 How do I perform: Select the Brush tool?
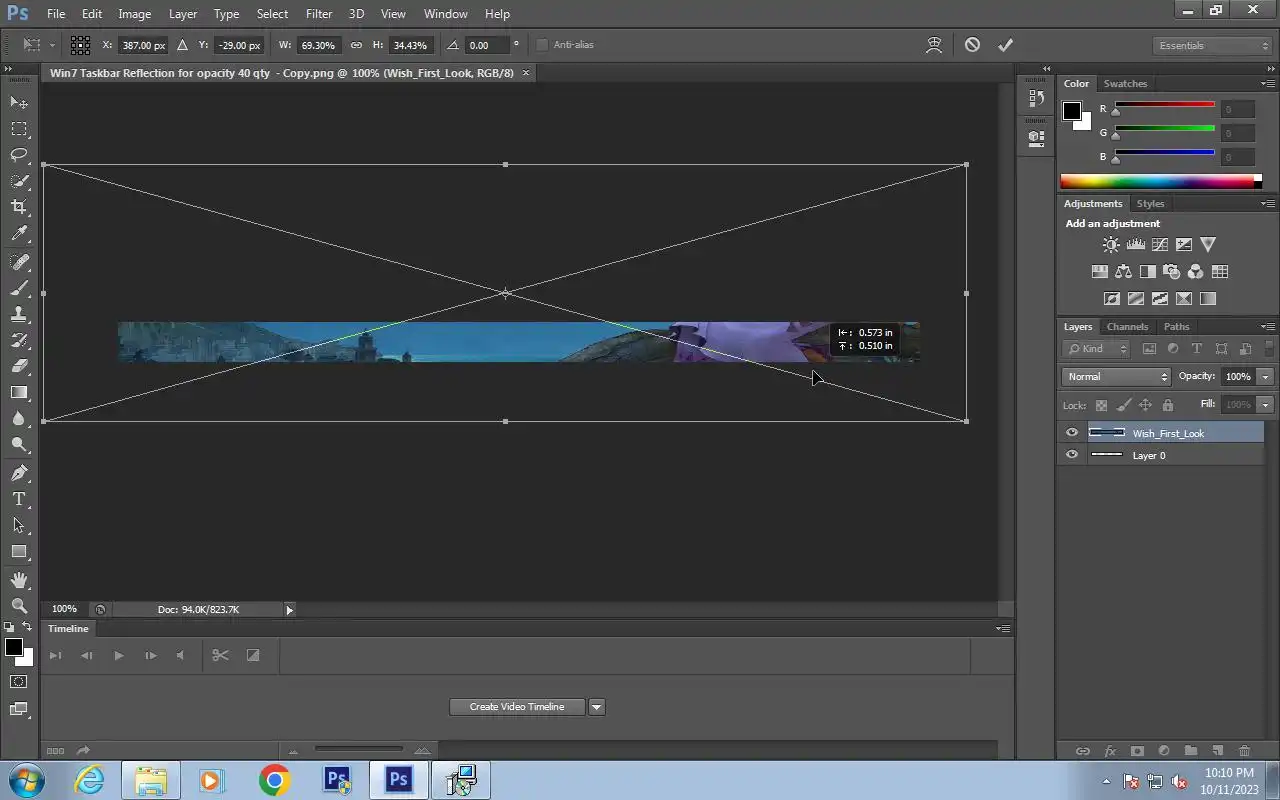pyautogui.click(x=19, y=288)
